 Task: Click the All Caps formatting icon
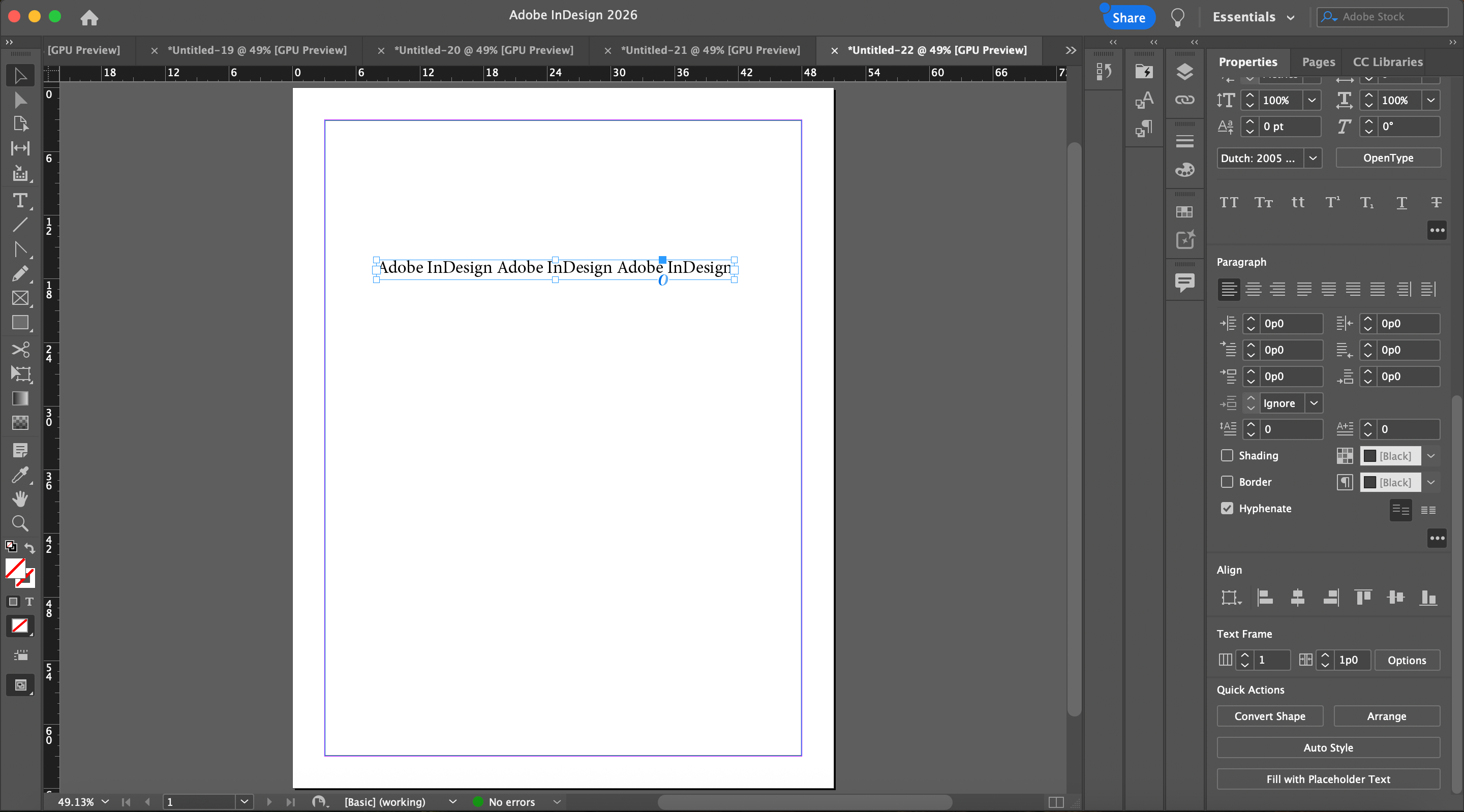[x=1229, y=202]
